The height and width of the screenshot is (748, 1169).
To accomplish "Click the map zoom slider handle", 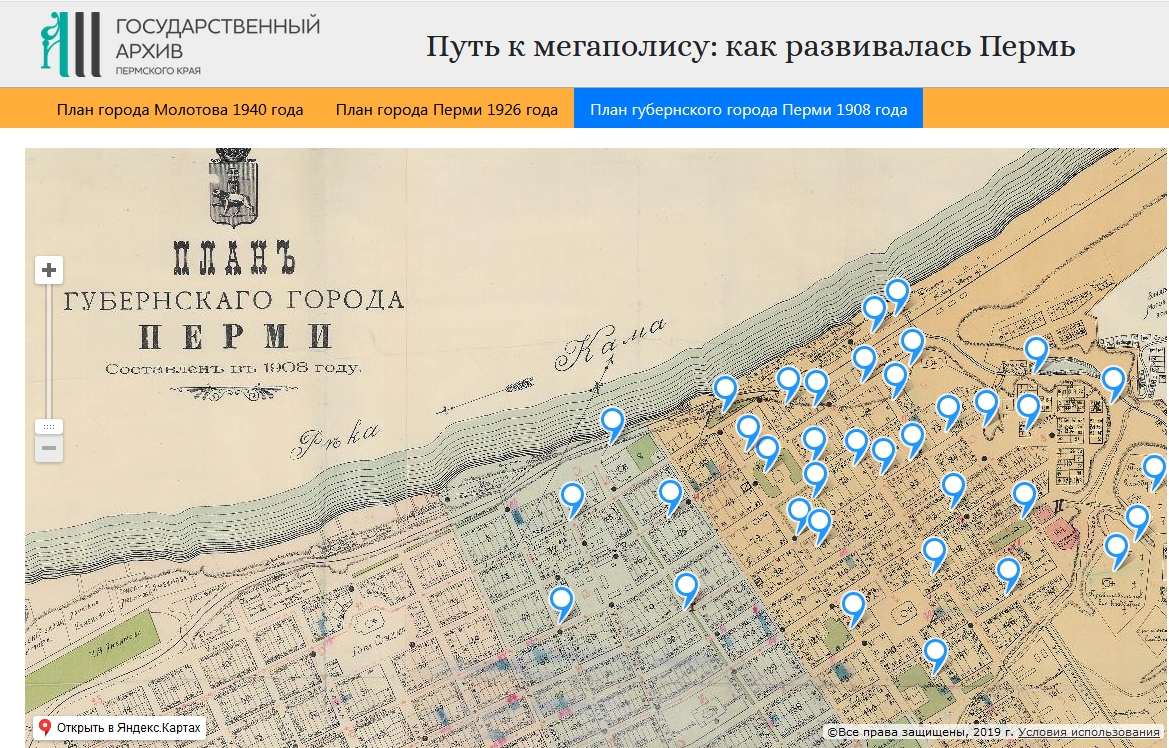I will click(x=49, y=427).
